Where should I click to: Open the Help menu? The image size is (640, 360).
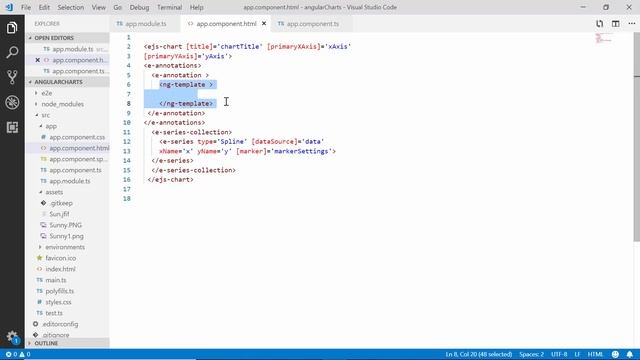click(196, 7)
